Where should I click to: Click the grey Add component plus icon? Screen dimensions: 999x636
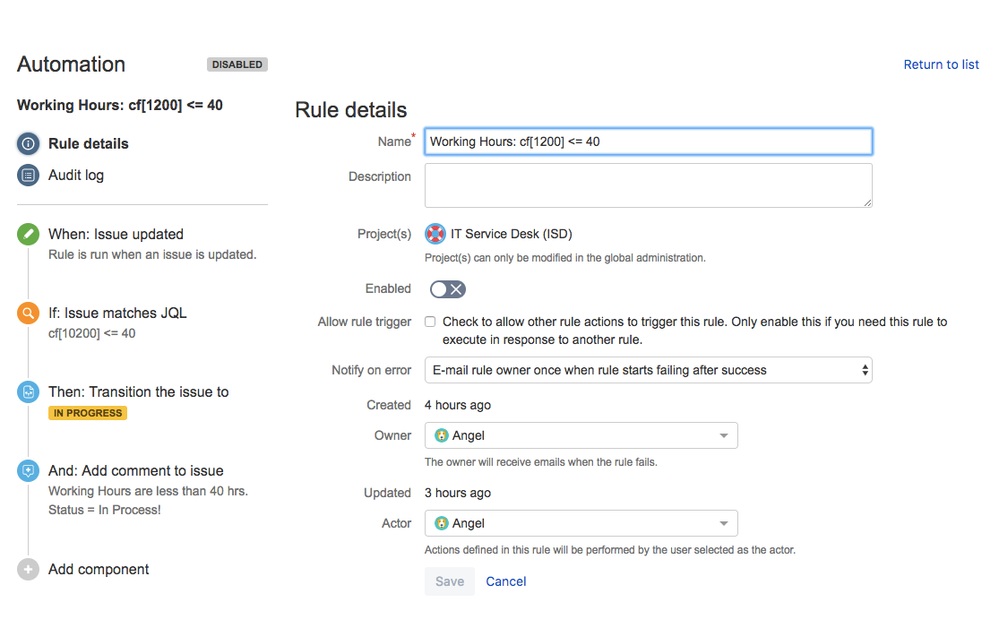[28, 569]
